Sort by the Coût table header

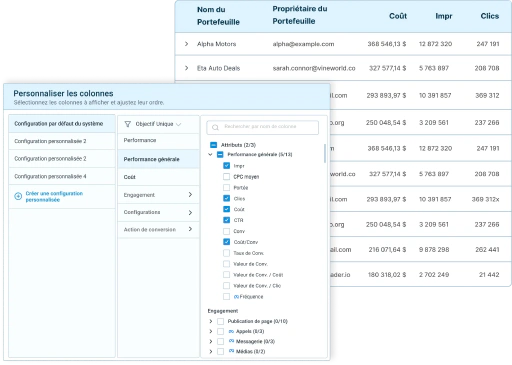398,16
